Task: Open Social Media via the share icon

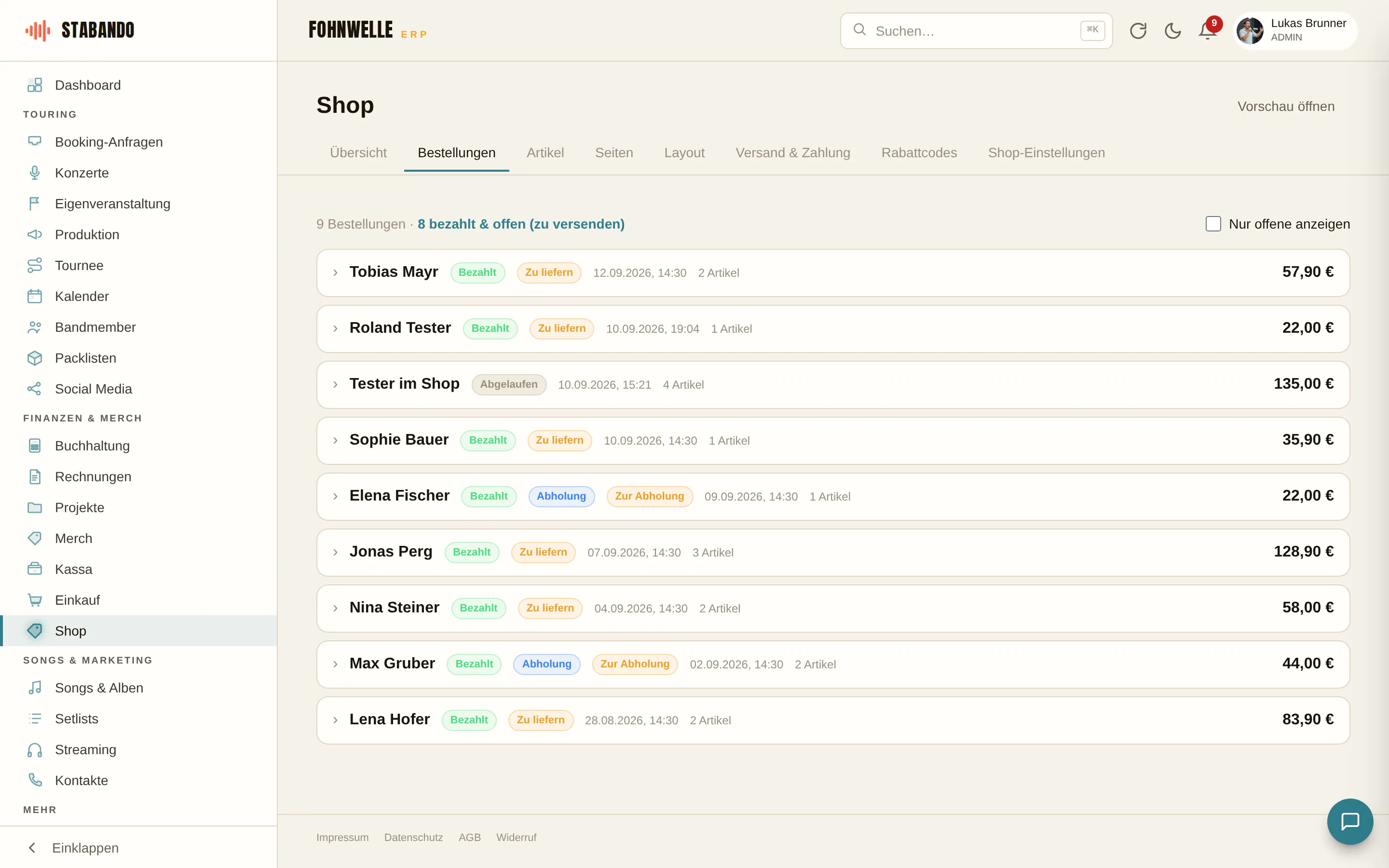Action: 34,389
